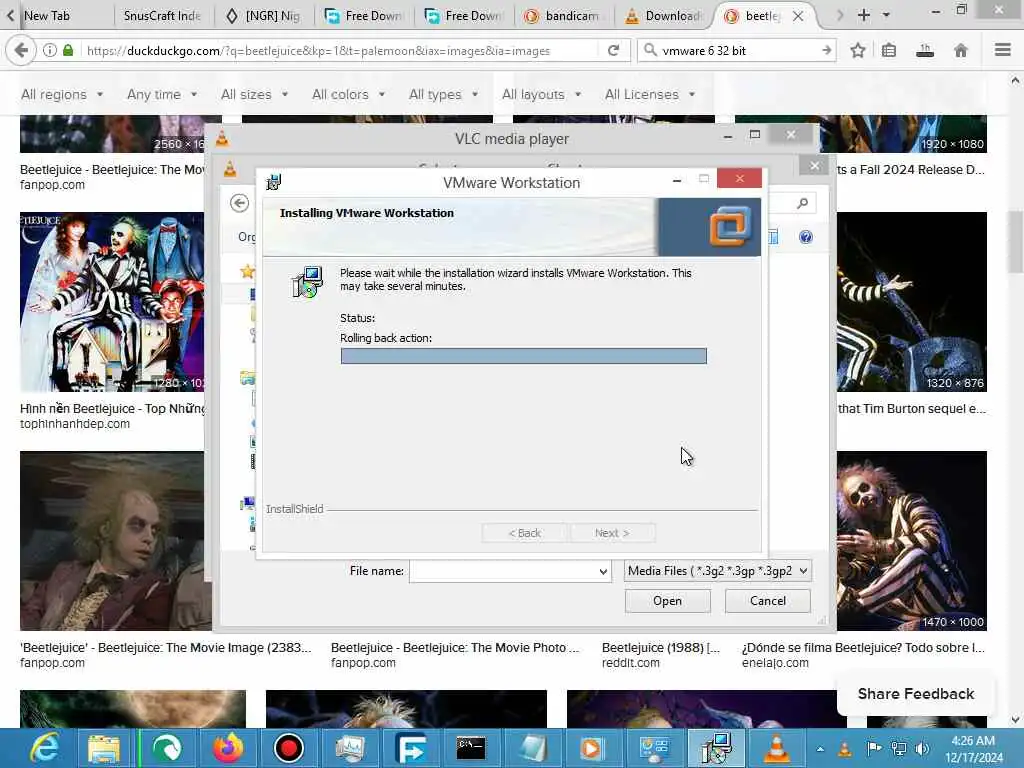This screenshot has width=1024, height=768.
Task: Open the Media Files type dropdown
Action: point(718,571)
